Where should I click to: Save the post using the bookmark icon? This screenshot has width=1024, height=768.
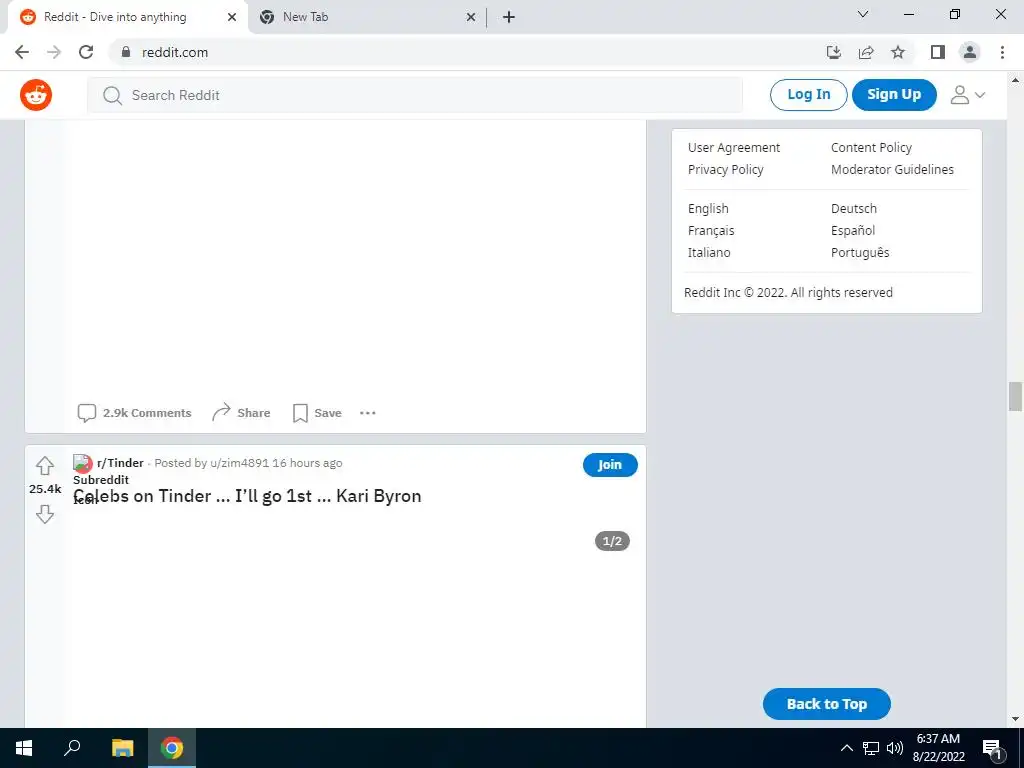point(317,413)
